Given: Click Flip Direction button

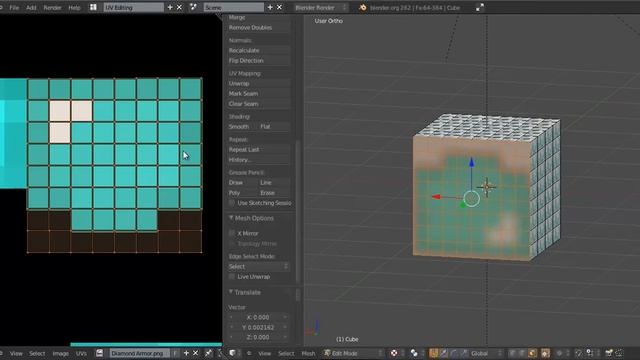Looking at the screenshot, I should coord(258,60).
